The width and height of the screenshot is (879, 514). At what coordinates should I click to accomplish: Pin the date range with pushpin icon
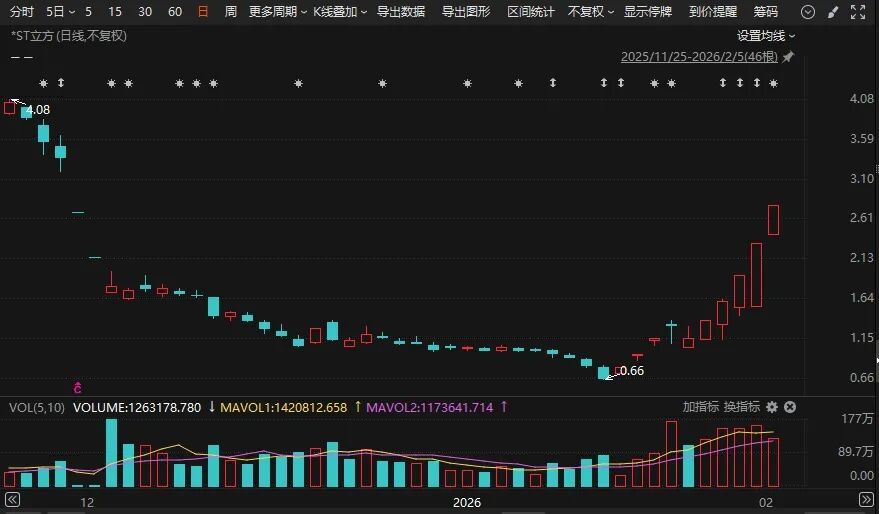(x=787, y=57)
